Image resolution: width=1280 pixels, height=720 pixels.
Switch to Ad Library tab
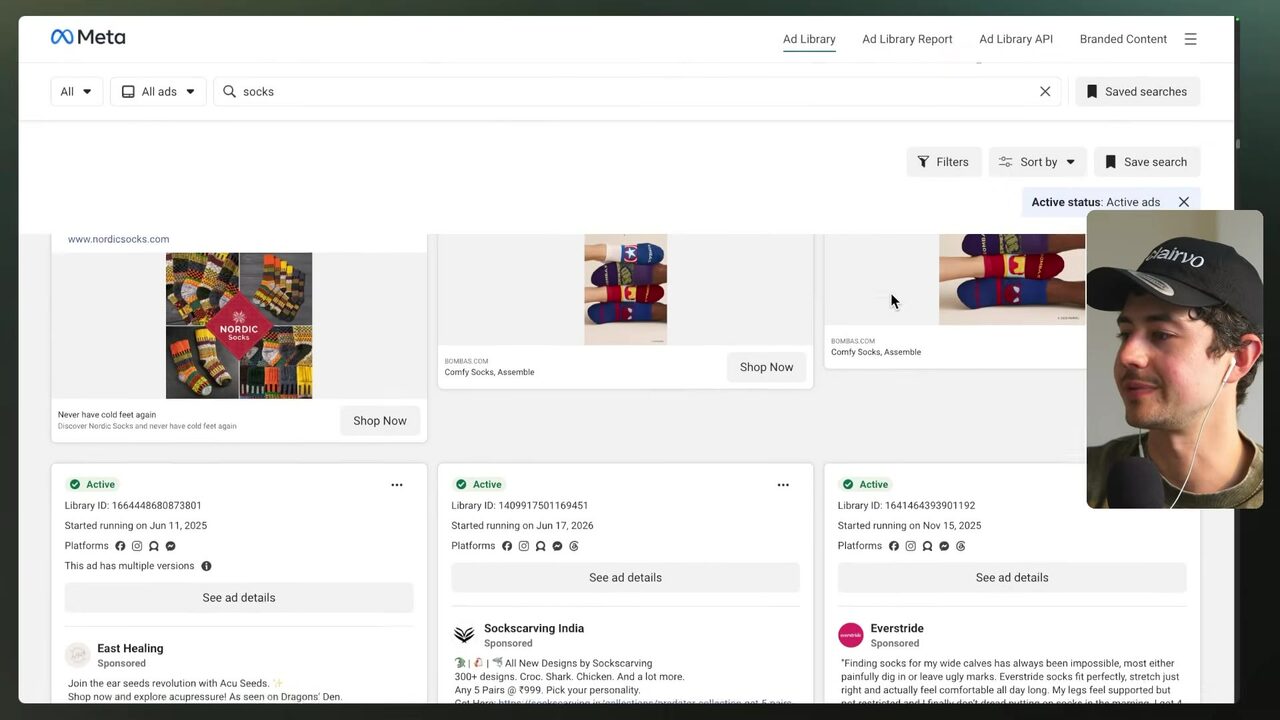(809, 39)
